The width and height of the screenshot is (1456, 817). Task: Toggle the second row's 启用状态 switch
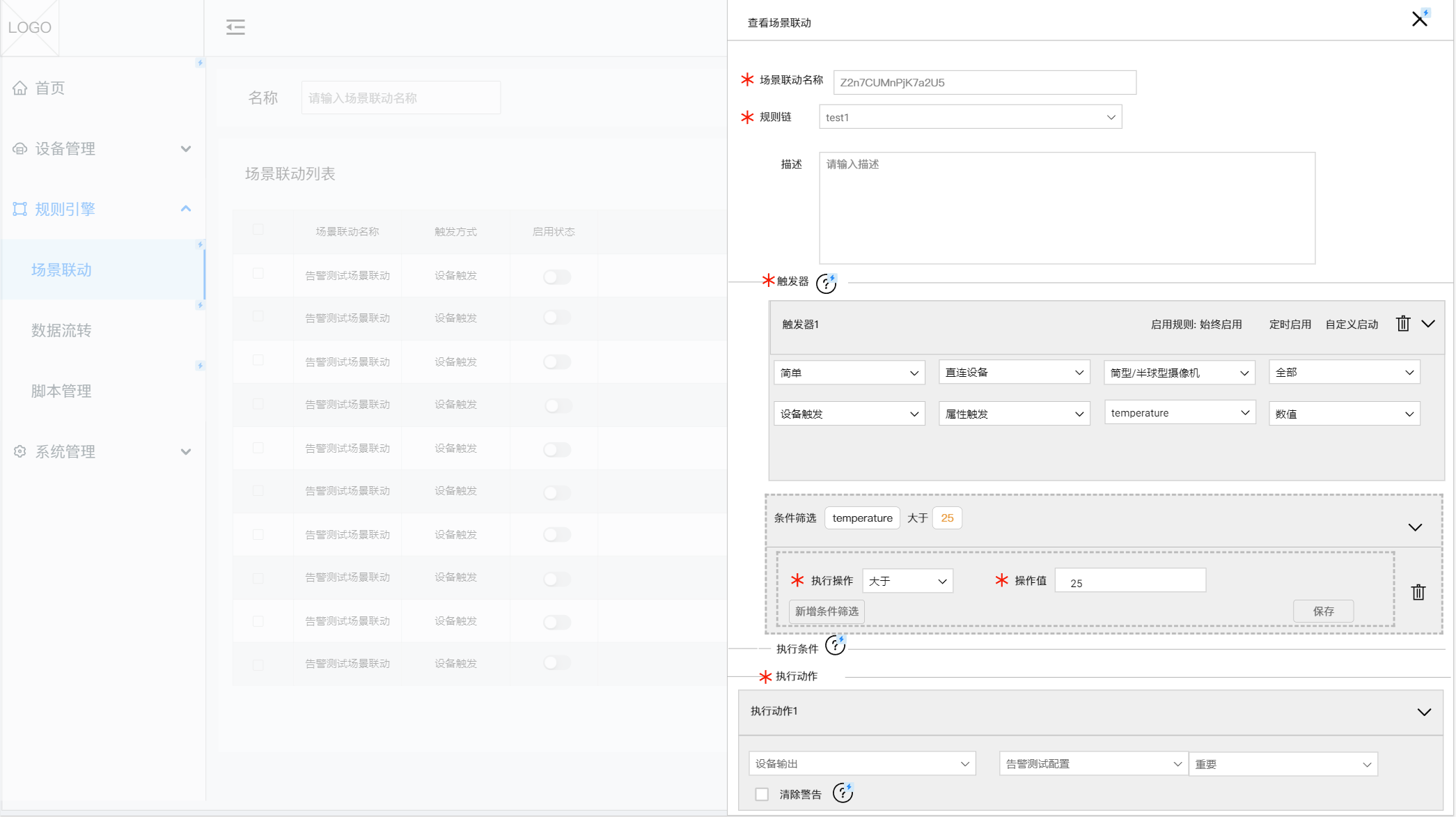[557, 318]
